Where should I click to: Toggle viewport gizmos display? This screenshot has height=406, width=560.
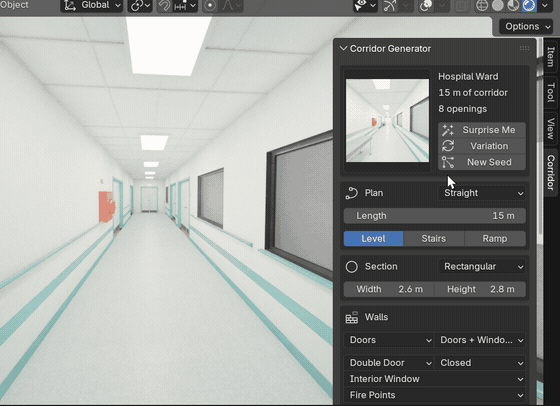click(x=390, y=6)
